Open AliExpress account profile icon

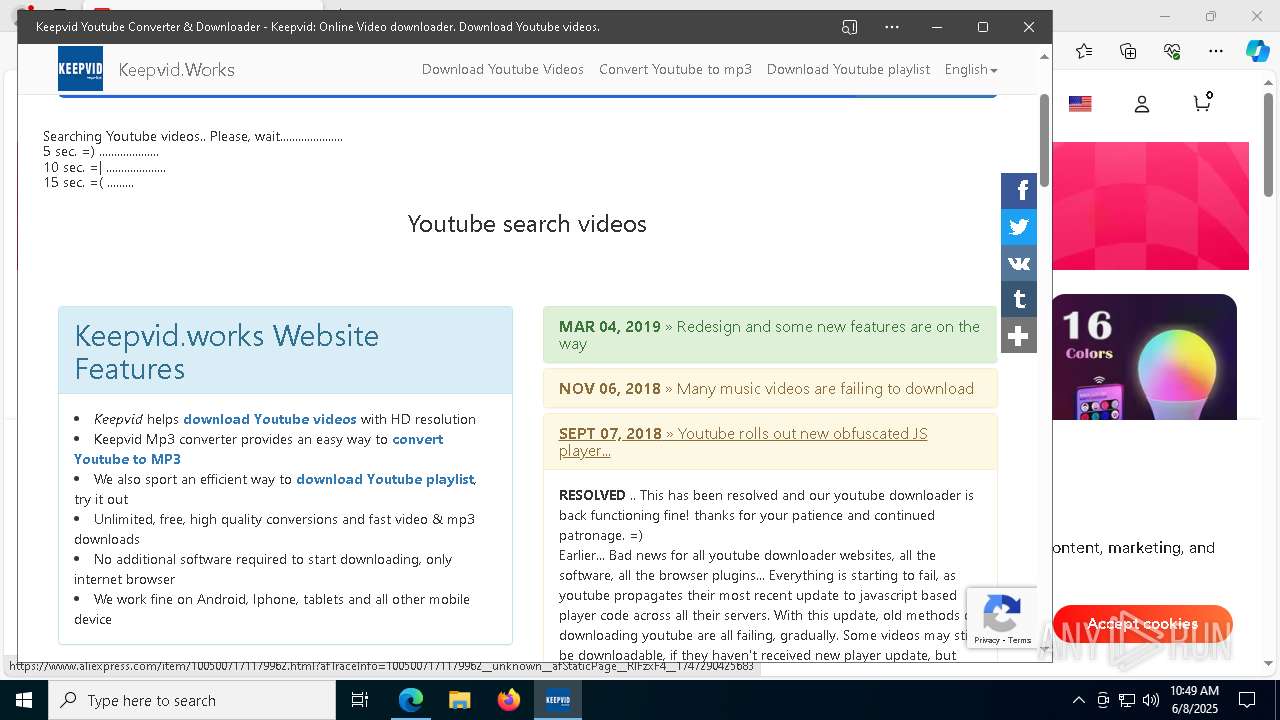coord(1142,104)
